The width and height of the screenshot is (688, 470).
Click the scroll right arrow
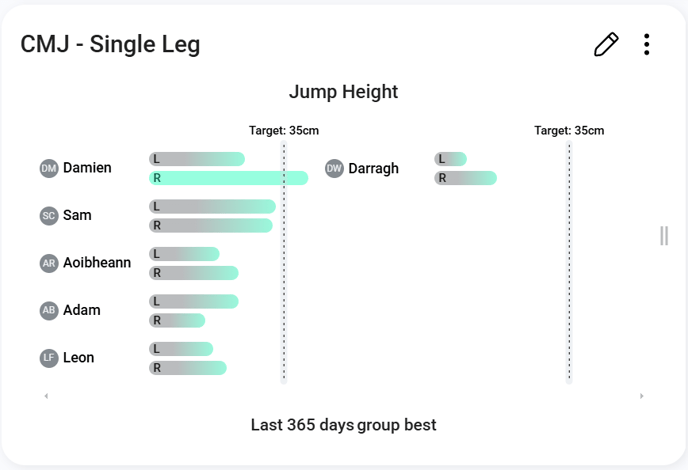click(642, 397)
